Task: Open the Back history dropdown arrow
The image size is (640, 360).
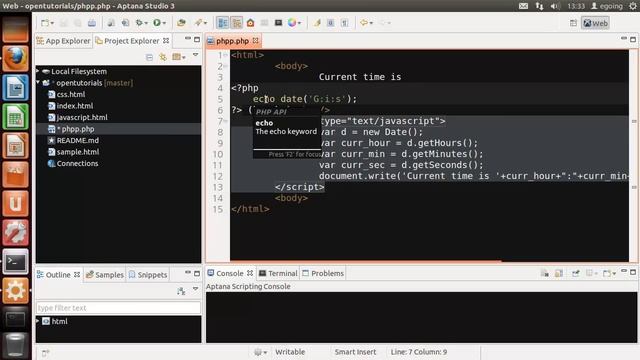Action: pos(371,23)
